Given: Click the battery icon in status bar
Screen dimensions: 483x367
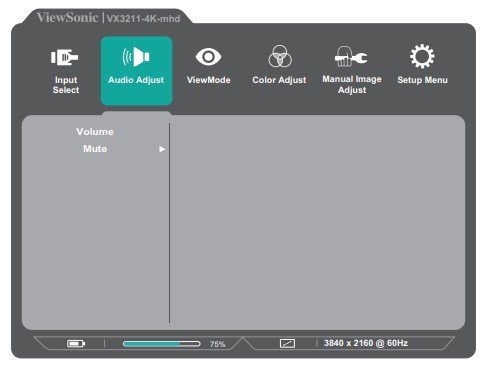Looking at the screenshot, I should pos(76,343).
